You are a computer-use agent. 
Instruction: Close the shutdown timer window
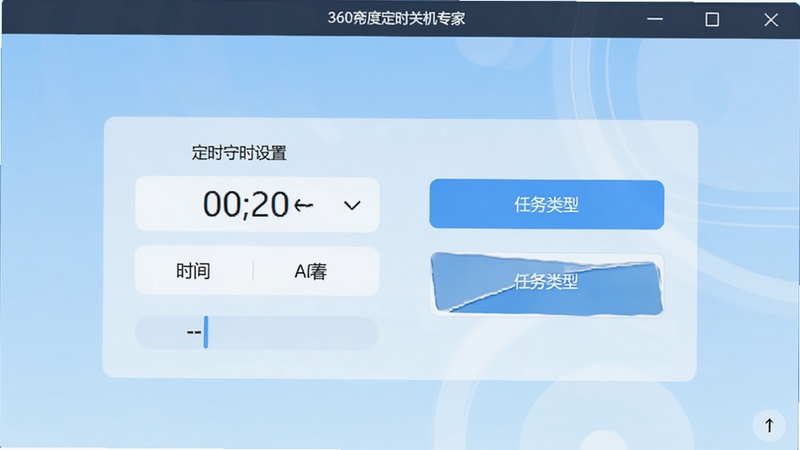[771, 19]
